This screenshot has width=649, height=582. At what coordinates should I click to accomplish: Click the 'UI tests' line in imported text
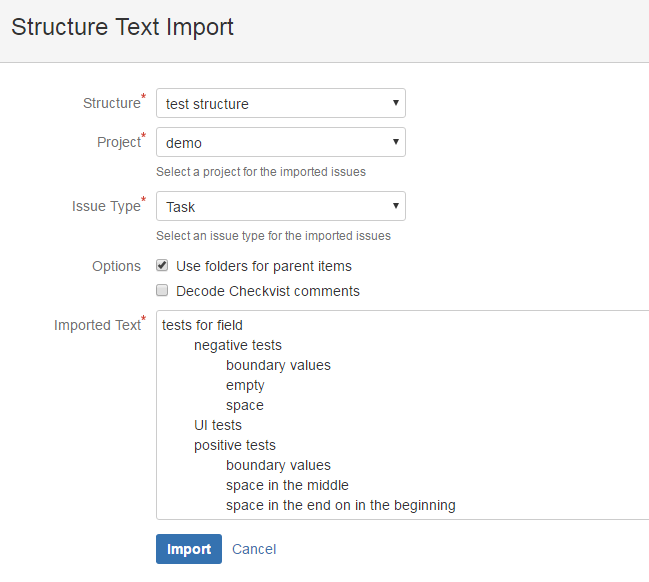pyautogui.click(x=217, y=425)
